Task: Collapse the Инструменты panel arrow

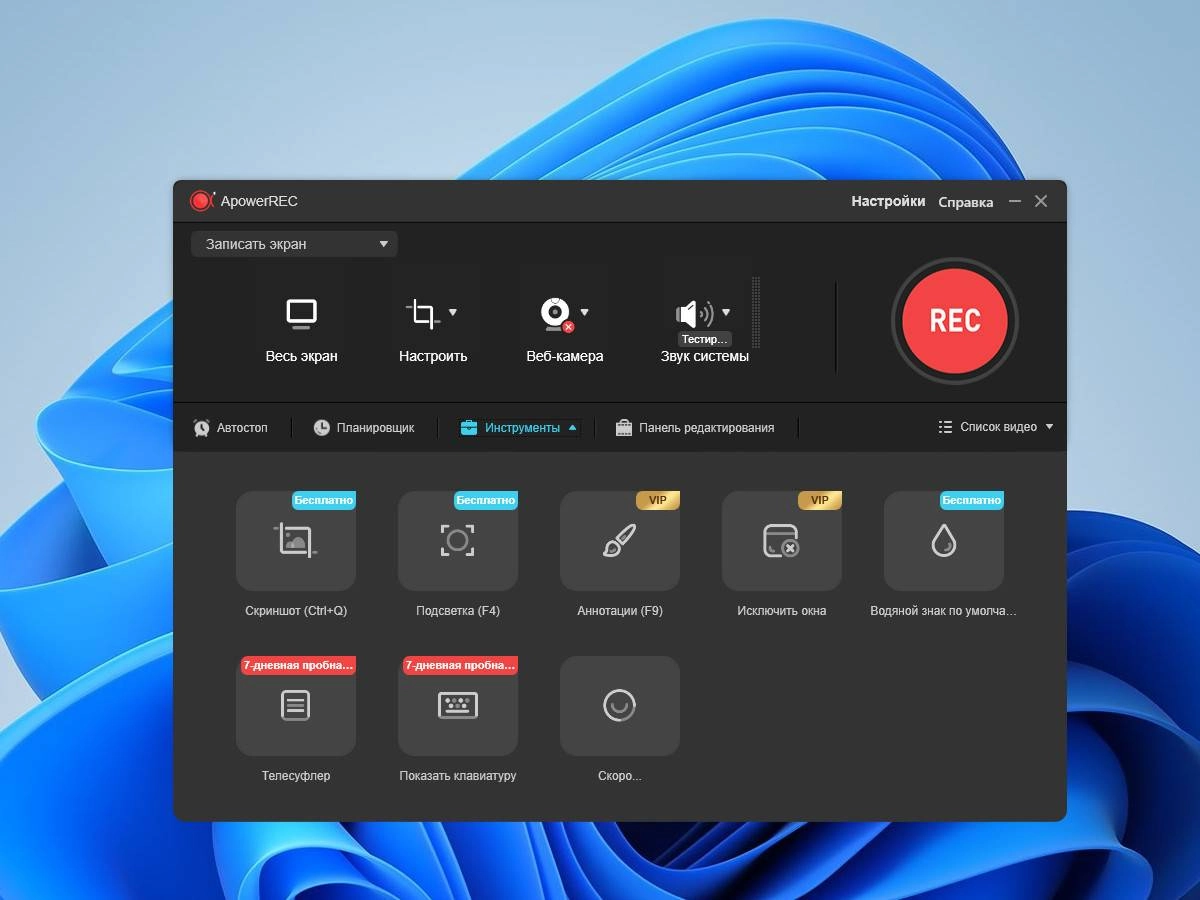Action: (x=572, y=428)
